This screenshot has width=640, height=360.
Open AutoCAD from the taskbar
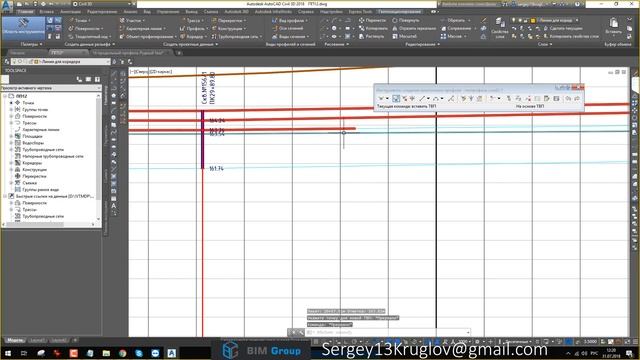coord(172,353)
